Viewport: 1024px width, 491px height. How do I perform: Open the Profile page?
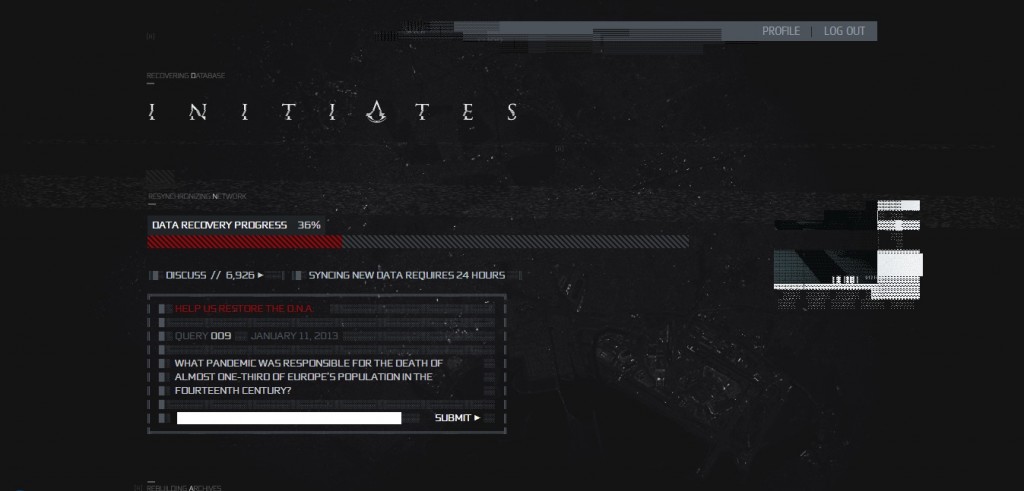(x=781, y=31)
